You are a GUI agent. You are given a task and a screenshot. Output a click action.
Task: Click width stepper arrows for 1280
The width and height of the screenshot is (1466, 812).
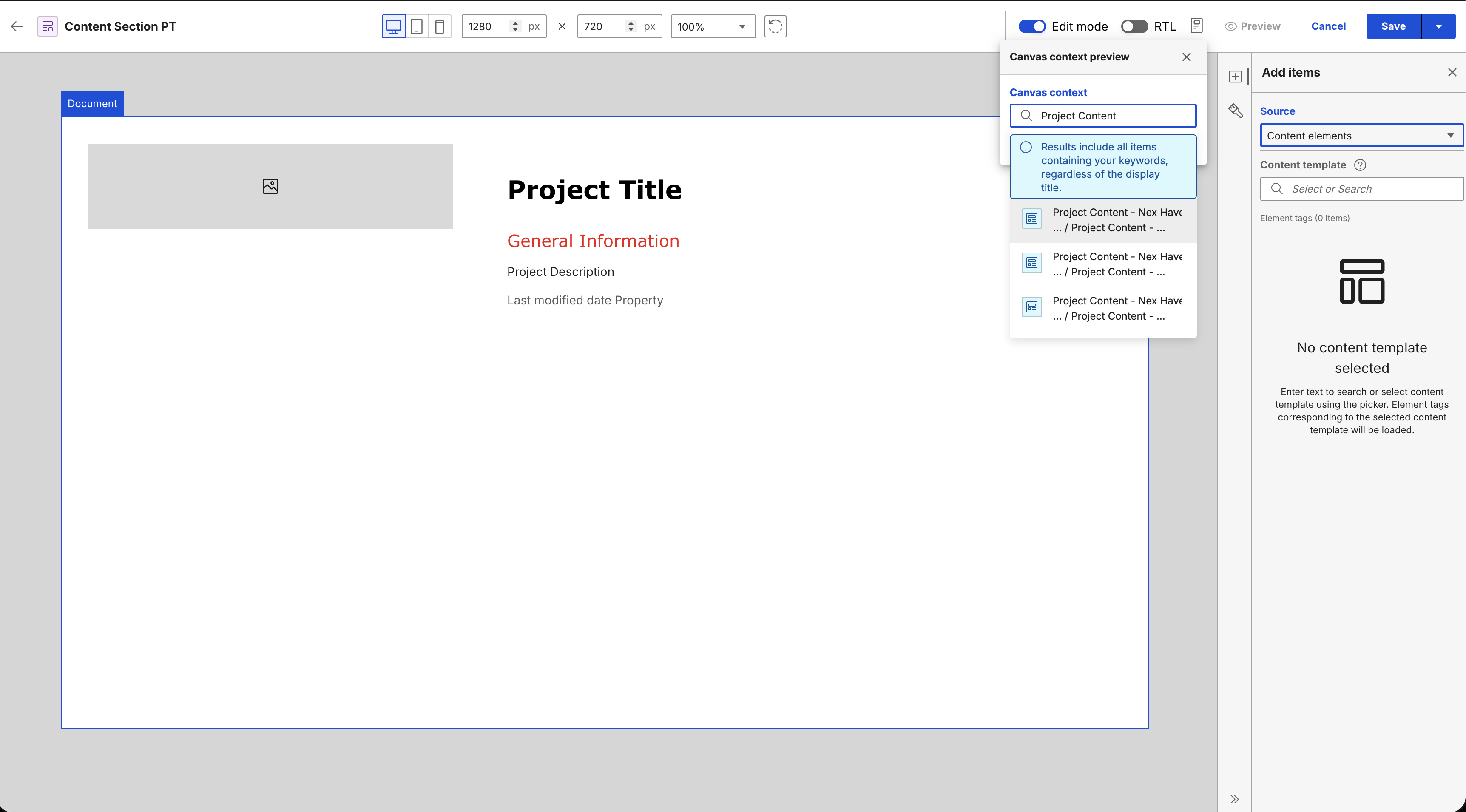tap(515, 26)
